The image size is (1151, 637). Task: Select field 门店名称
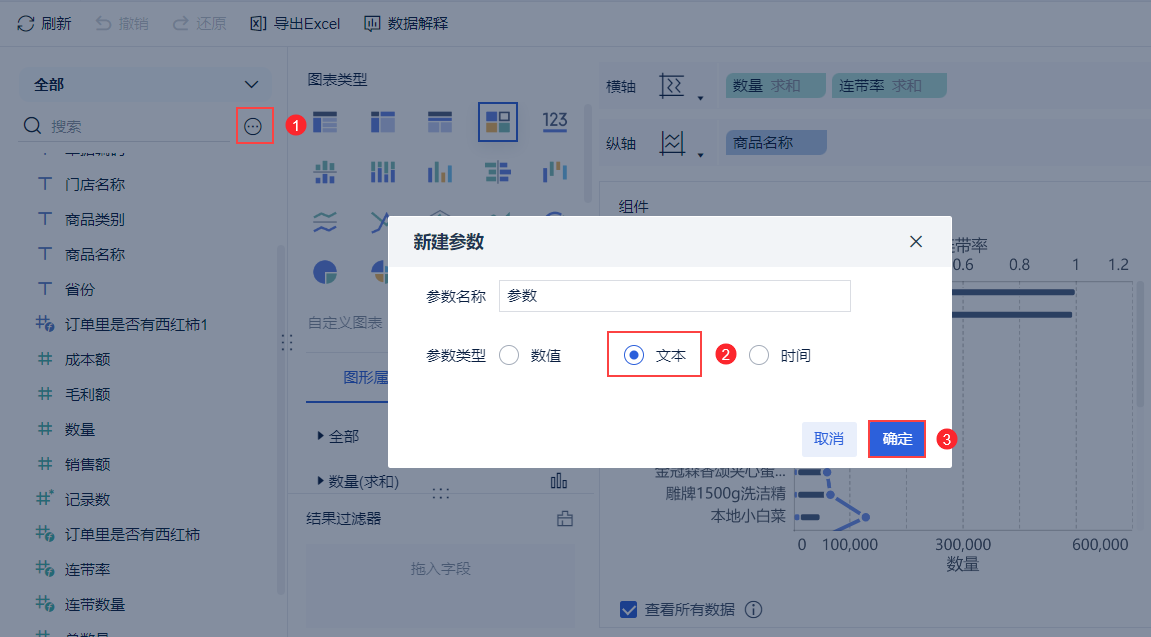(x=95, y=184)
